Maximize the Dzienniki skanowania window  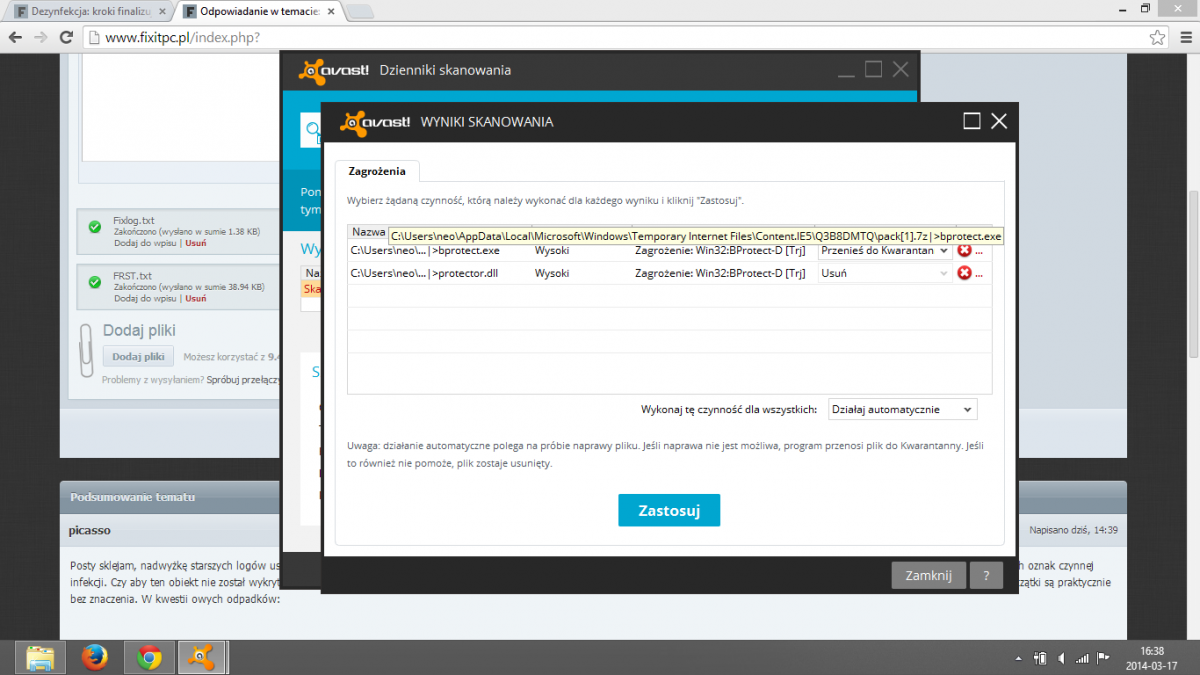tap(873, 70)
